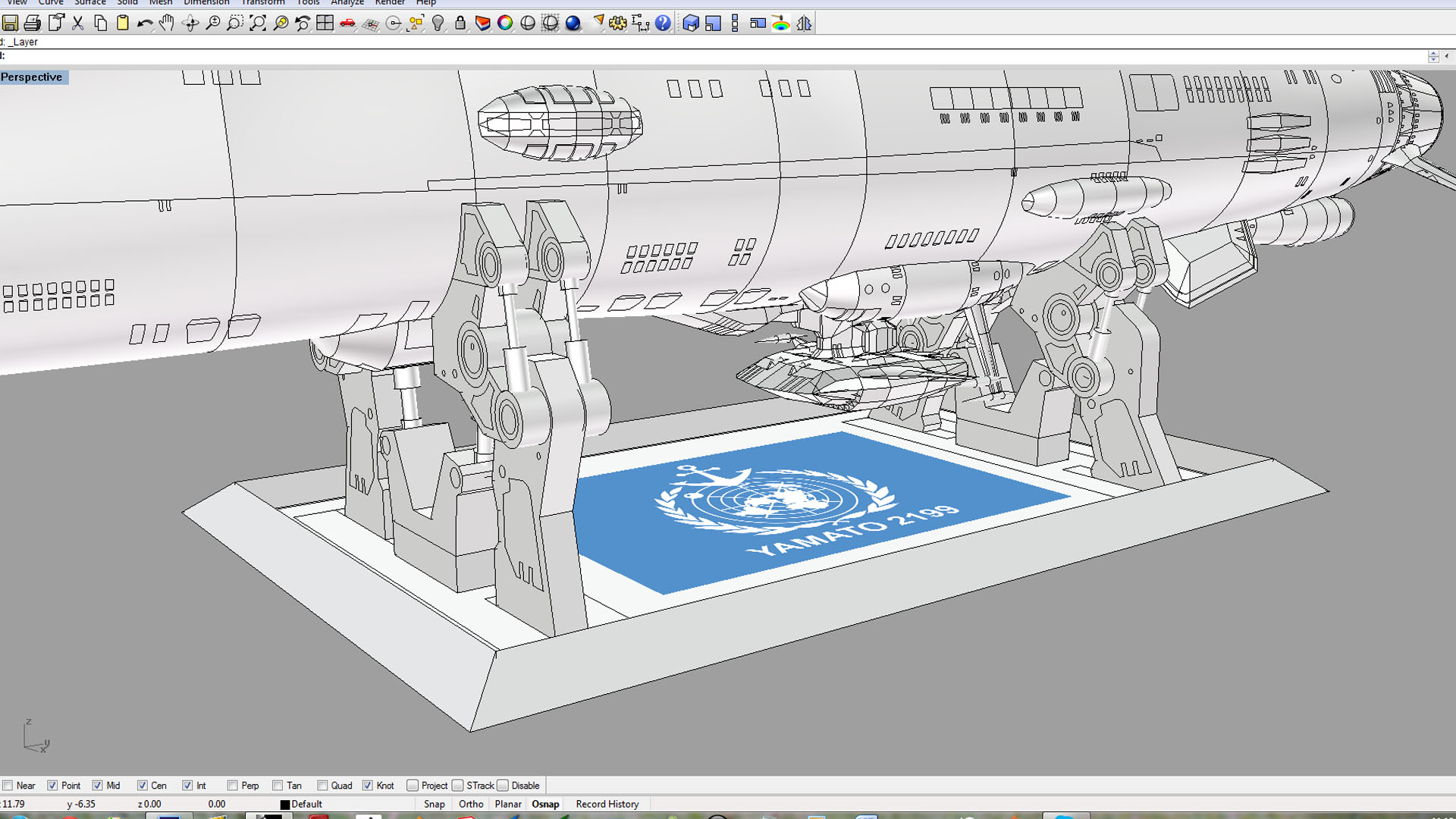Viewport: 1456px width, 819px height.
Task: Disable the Point osnap checkbox
Action: tap(52, 786)
